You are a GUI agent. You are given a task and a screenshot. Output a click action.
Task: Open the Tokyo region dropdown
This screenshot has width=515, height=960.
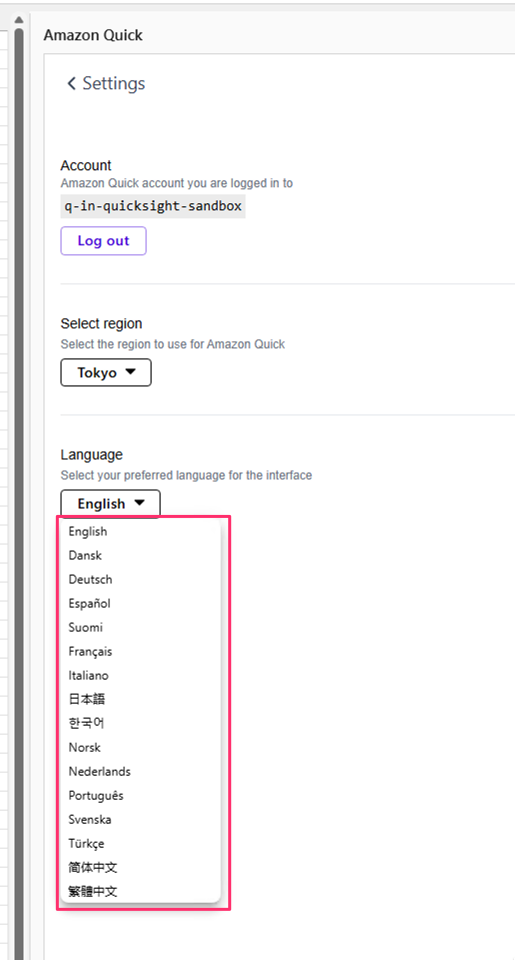point(106,372)
